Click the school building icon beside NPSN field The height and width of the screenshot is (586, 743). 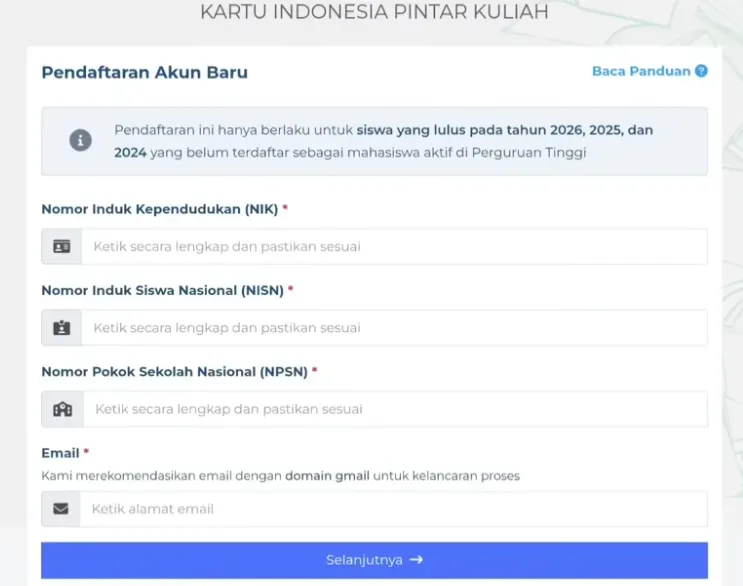pyautogui.click(x=63, y=409)
